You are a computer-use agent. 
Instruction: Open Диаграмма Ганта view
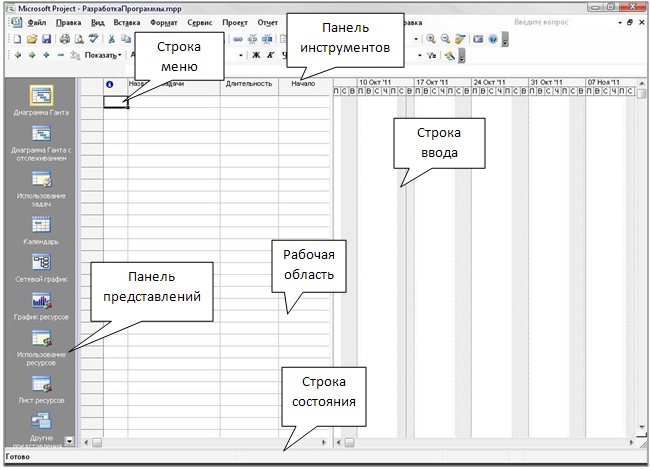(x=41, y=101)
